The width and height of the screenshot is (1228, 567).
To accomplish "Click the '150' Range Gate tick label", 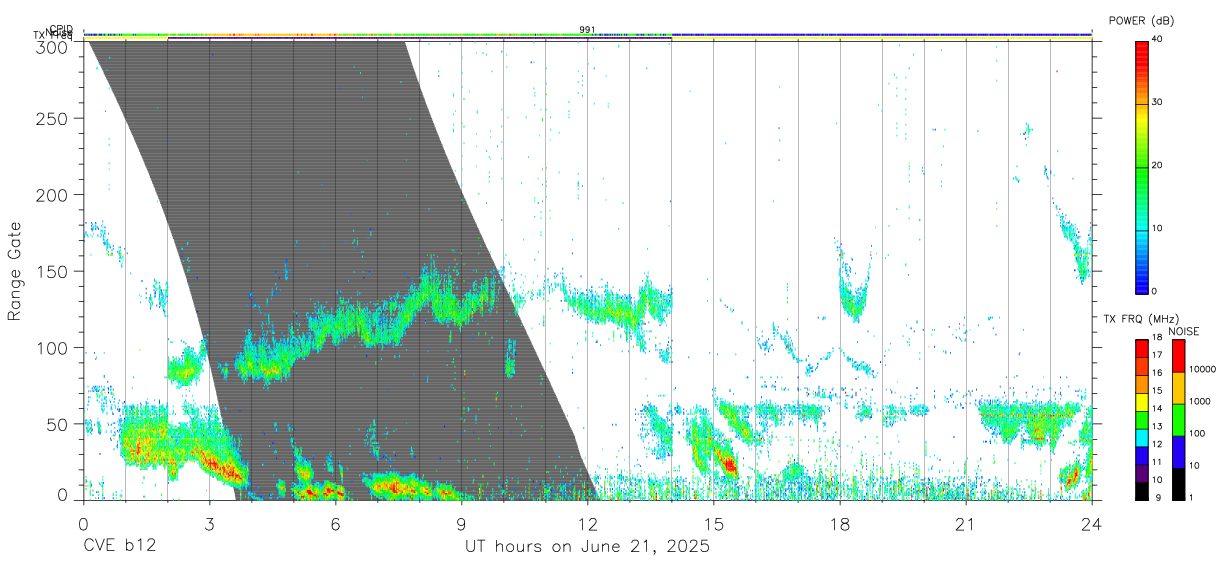I will tap(53, 271).
